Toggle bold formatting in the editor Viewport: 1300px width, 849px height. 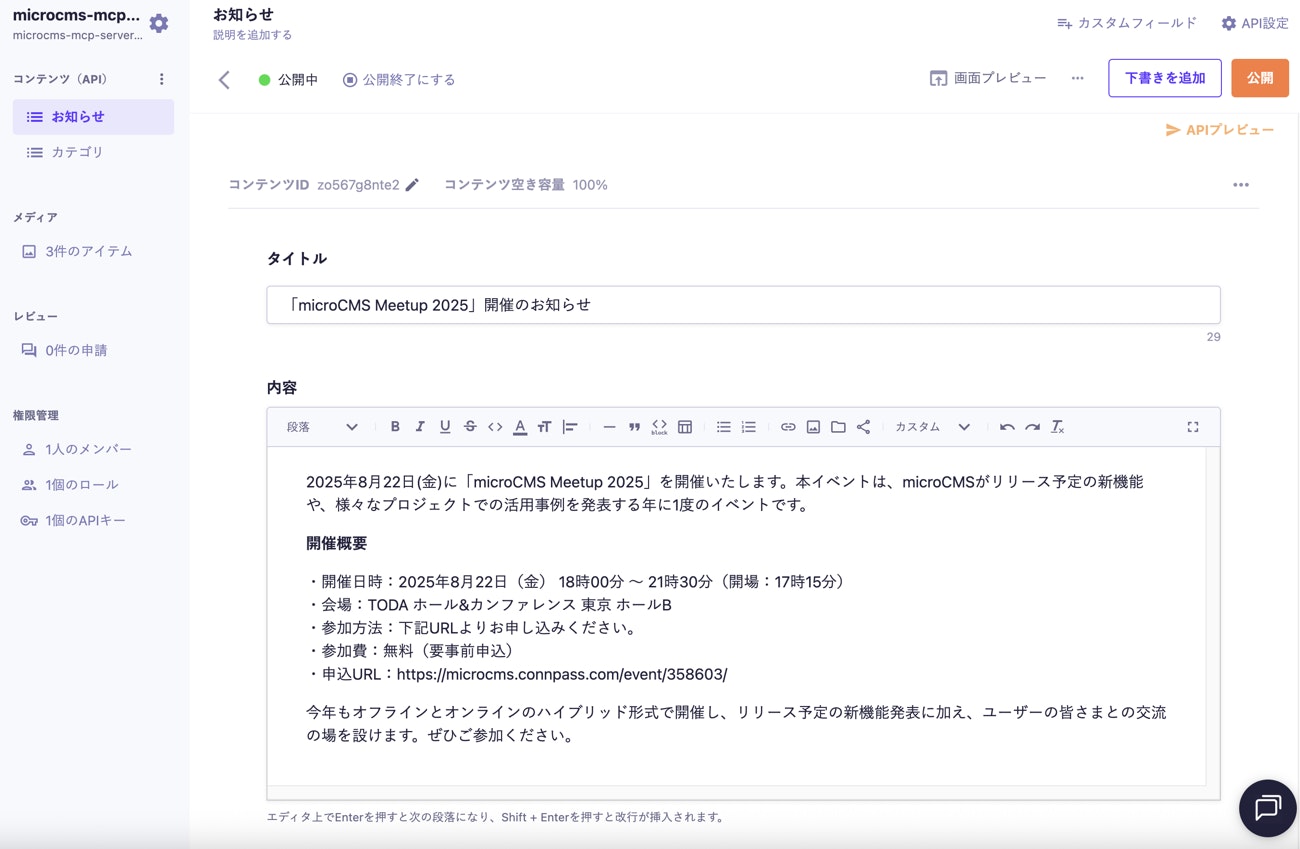[395, 426]
